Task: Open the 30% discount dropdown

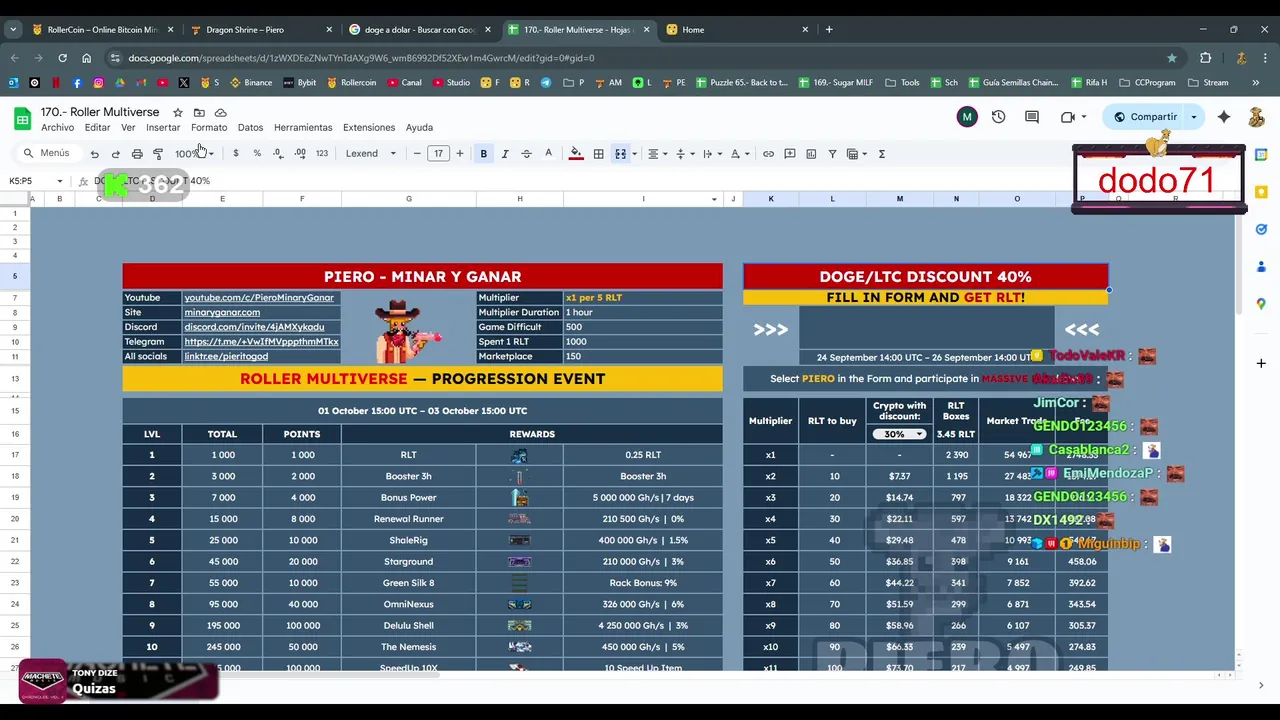Action: pos(899,434)
